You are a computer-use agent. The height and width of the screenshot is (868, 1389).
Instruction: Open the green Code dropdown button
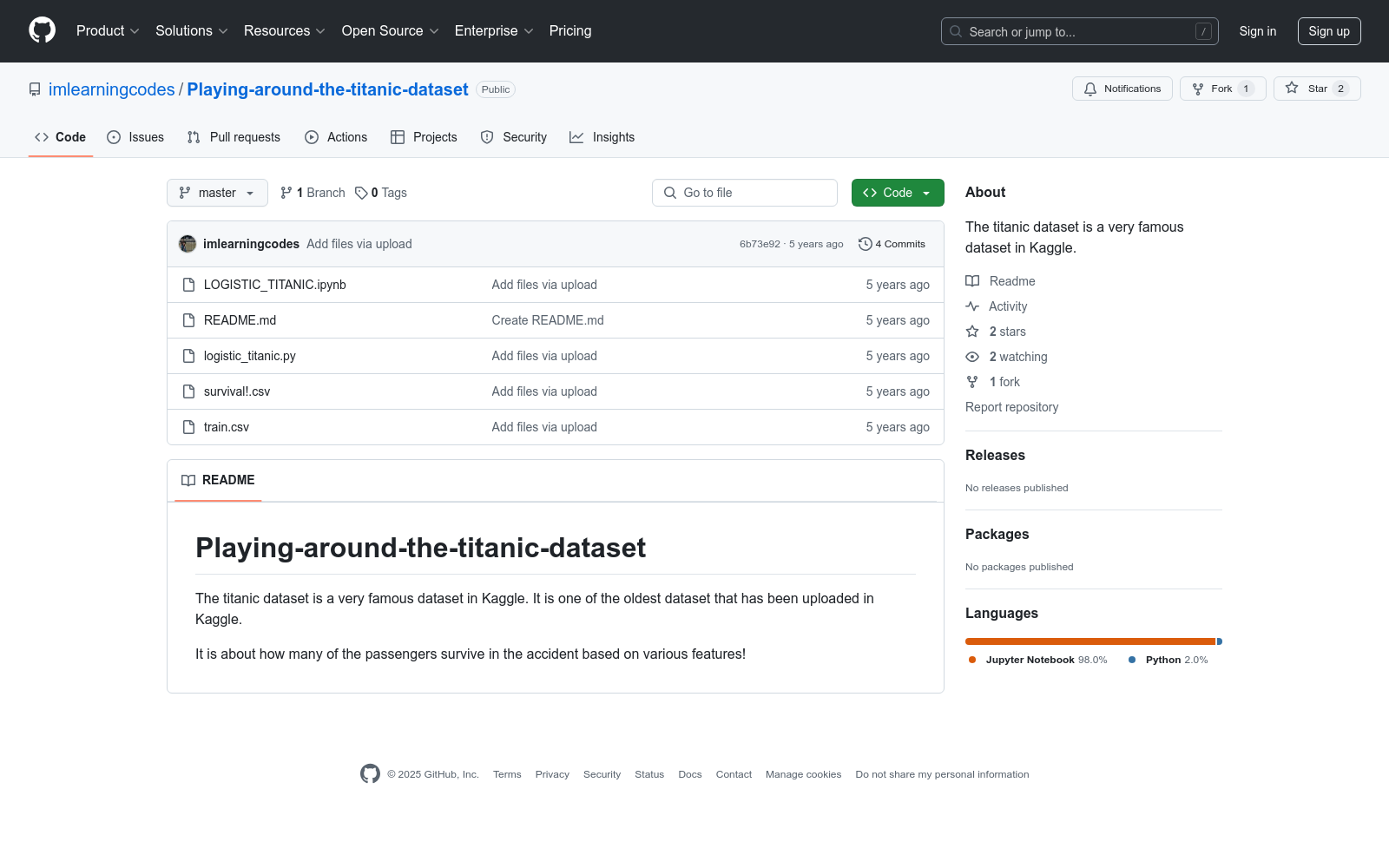point(898,193)
